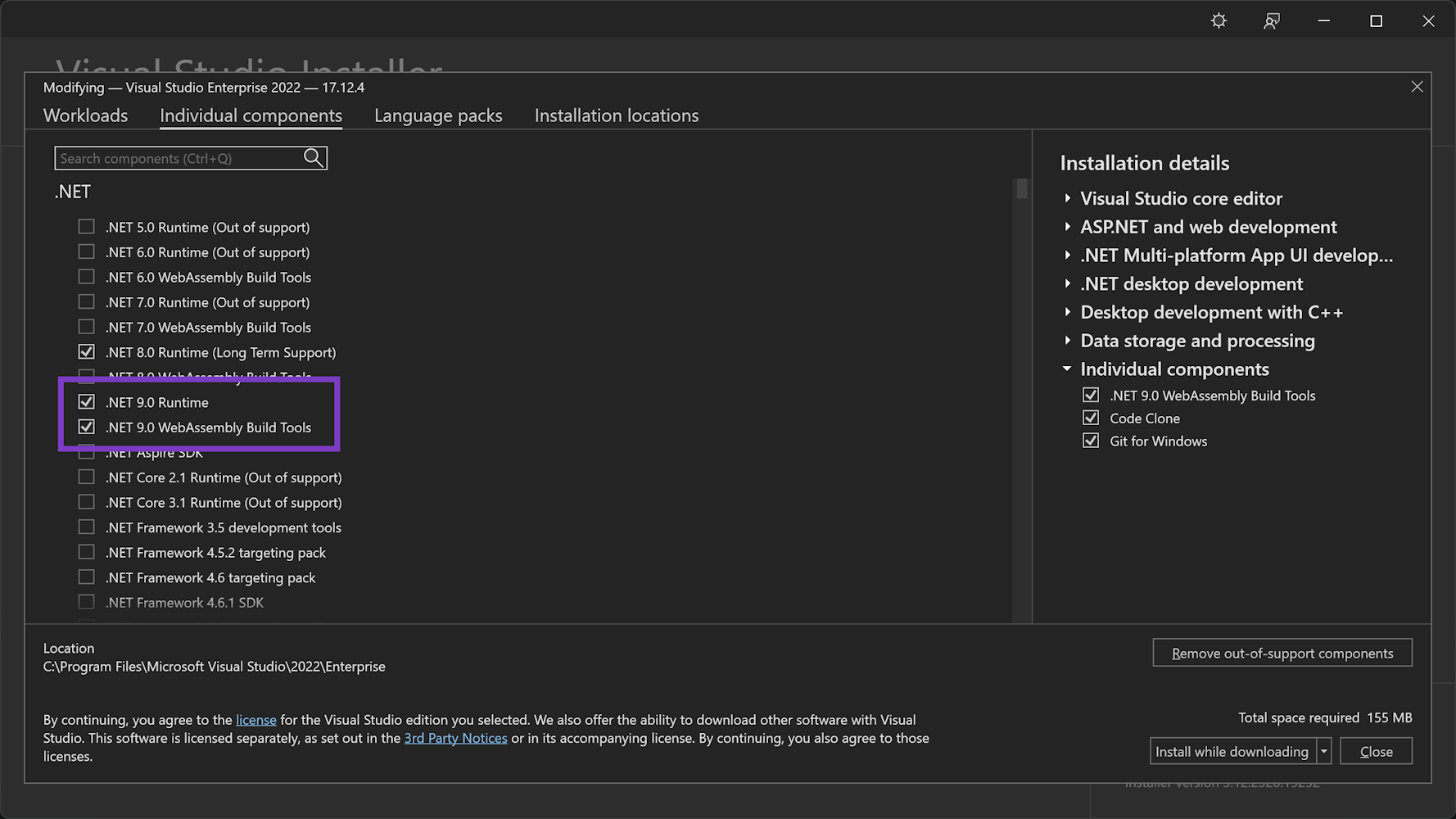Open the 3rd Party Notices link
Screen dimensions: 1456x819
tap(456, 738)
